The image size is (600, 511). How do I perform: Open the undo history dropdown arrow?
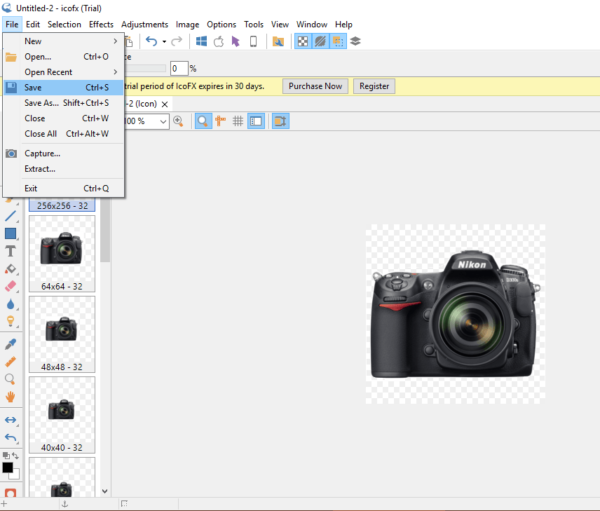(164, 42)
